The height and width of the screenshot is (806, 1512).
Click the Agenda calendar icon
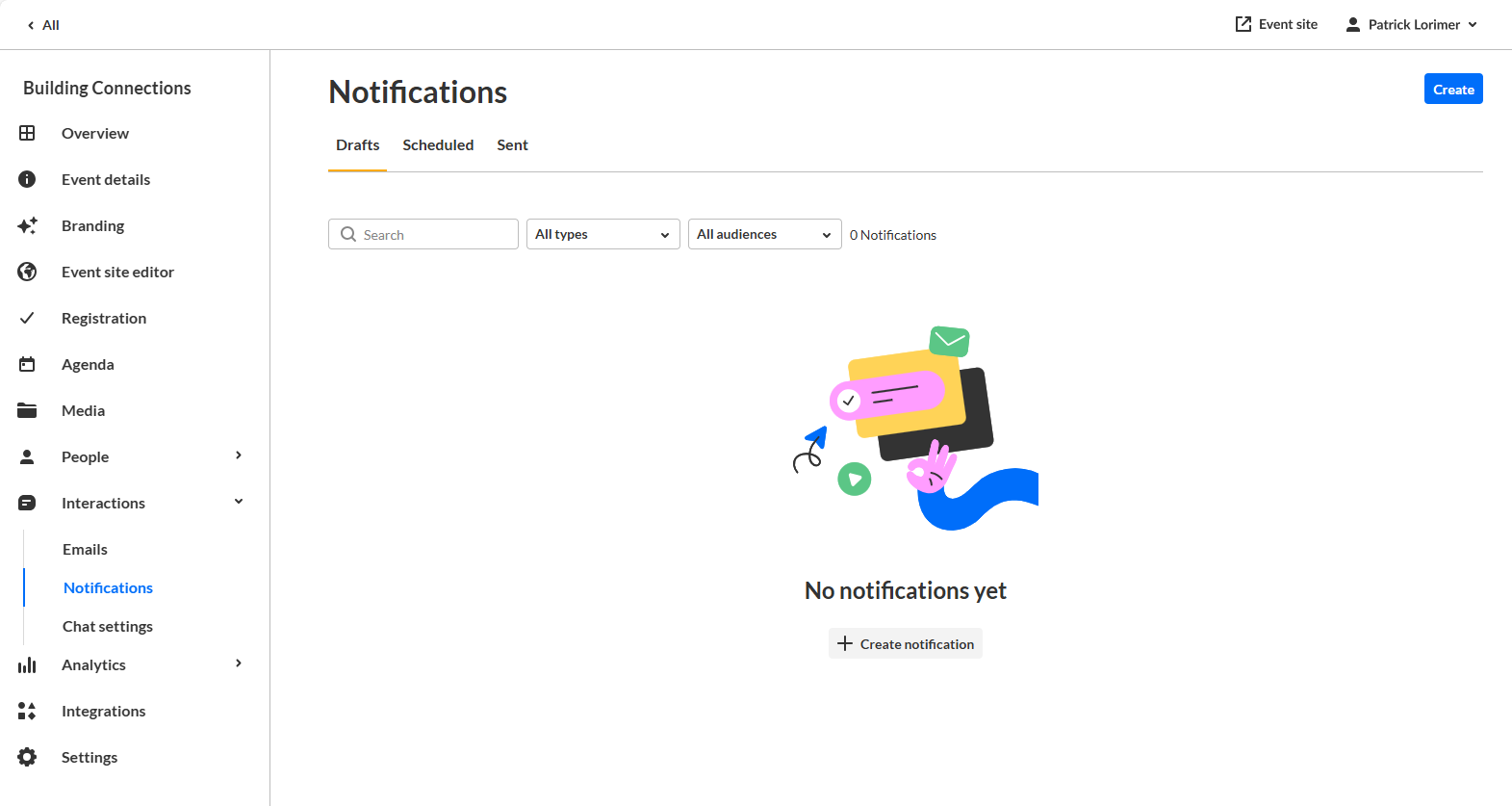pyautogui.click(x=27, y=364)
